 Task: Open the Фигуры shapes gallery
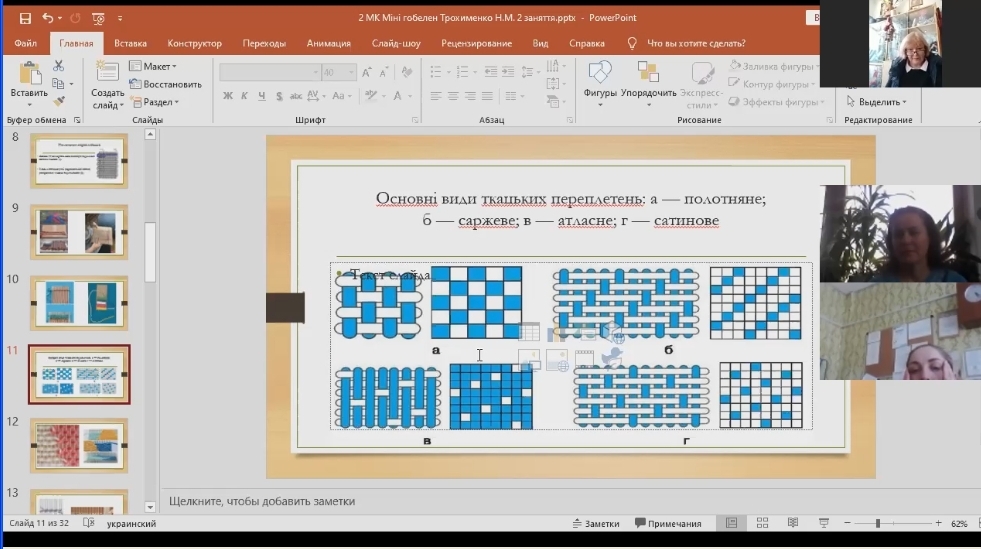(600, 84)
